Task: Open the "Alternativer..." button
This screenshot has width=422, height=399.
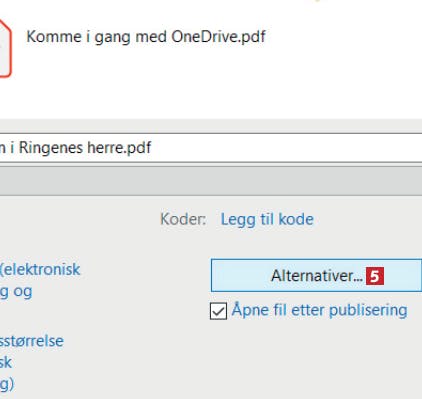Action: [x=316, y=275]
